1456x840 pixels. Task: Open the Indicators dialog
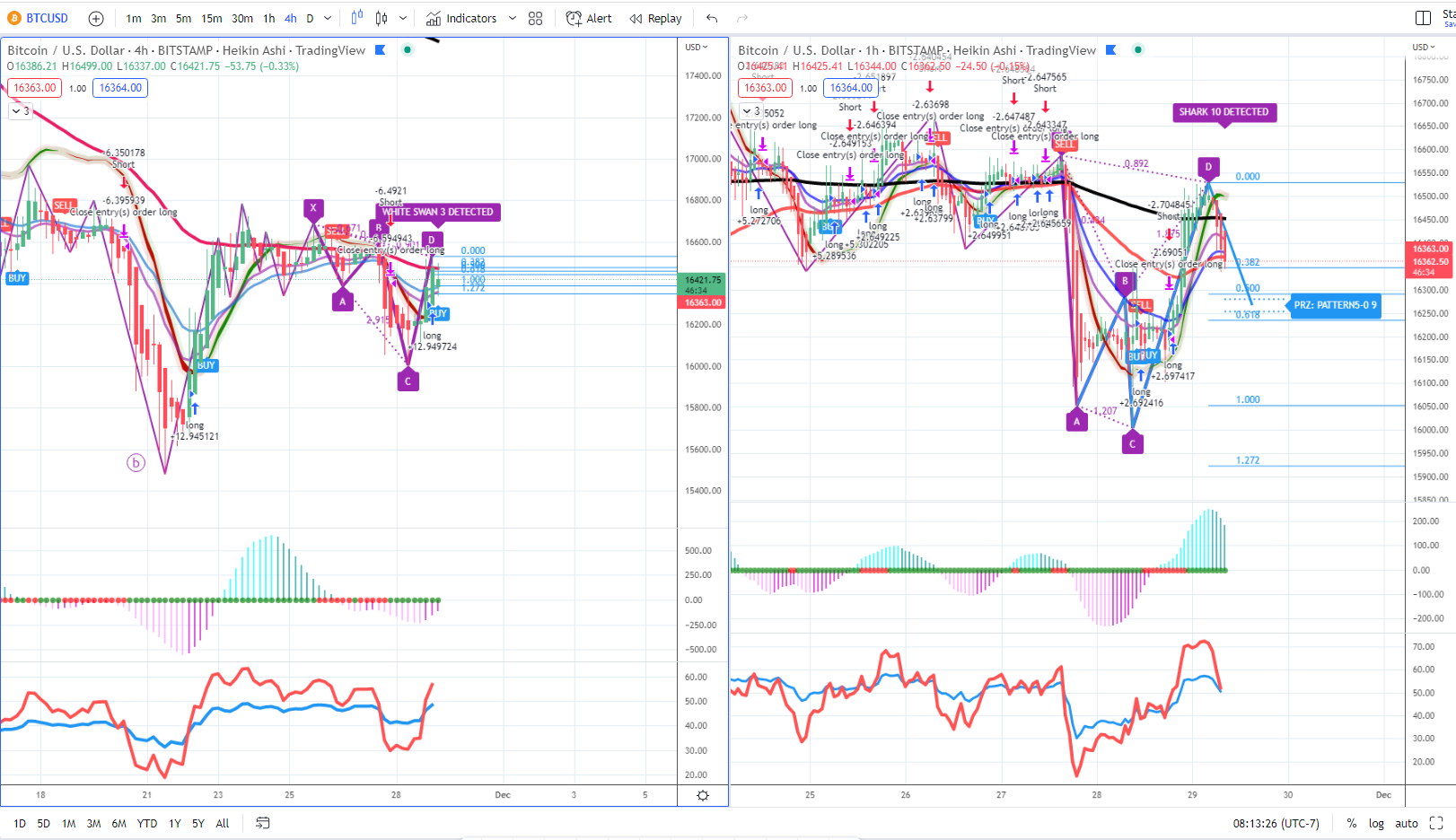[x=461, y=18]
